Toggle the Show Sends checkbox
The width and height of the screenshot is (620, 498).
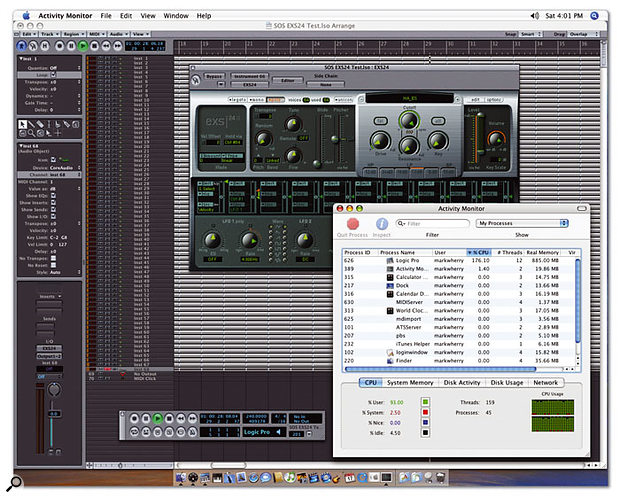(x=53, y=210)
